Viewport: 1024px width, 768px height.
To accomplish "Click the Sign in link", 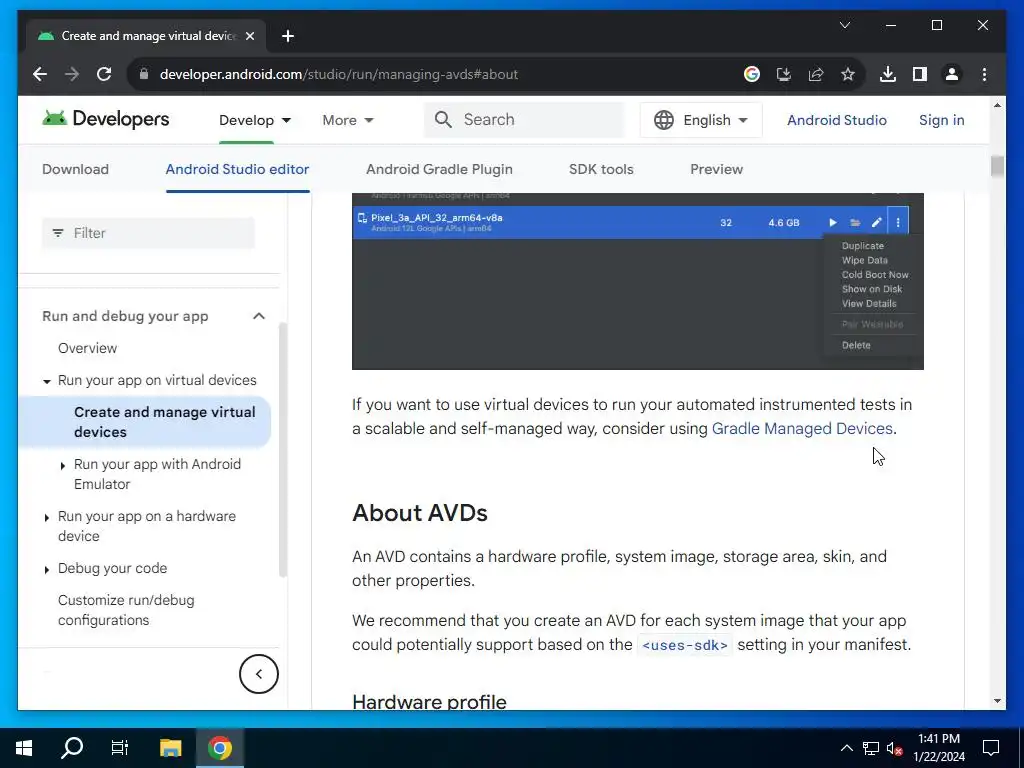I will 941,120.
